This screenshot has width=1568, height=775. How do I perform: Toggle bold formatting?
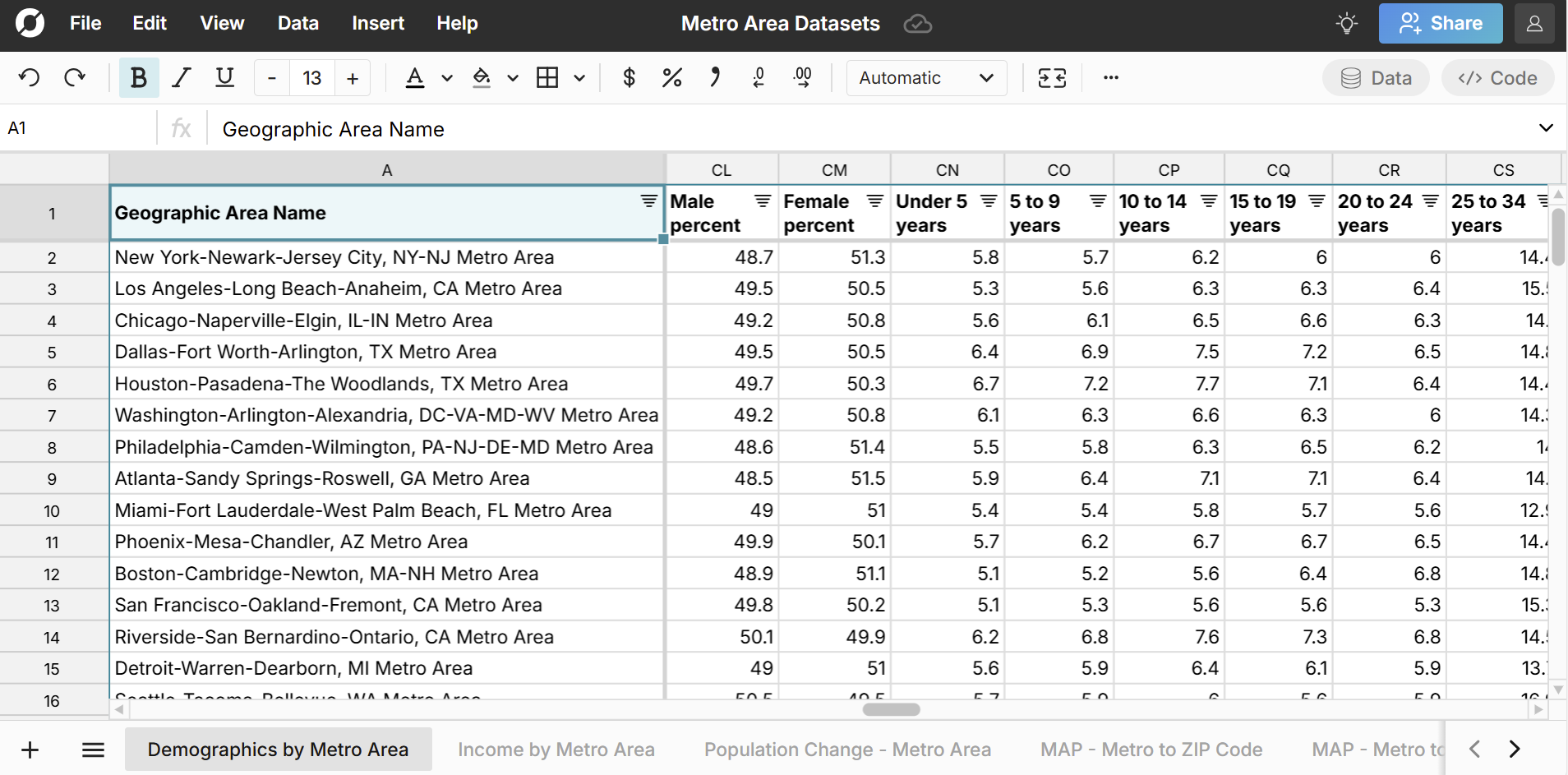139,78
